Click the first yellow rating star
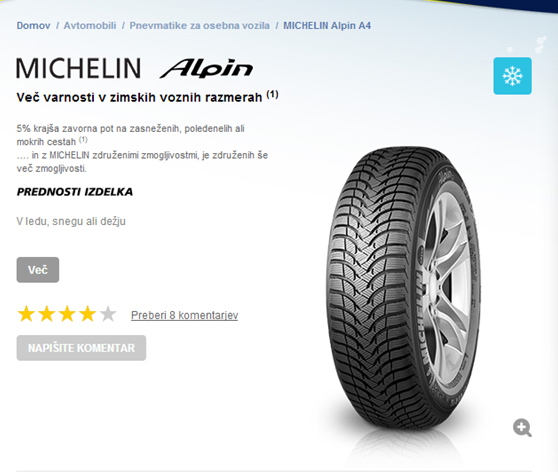The image size is (558, 472). tap(26, 314)
